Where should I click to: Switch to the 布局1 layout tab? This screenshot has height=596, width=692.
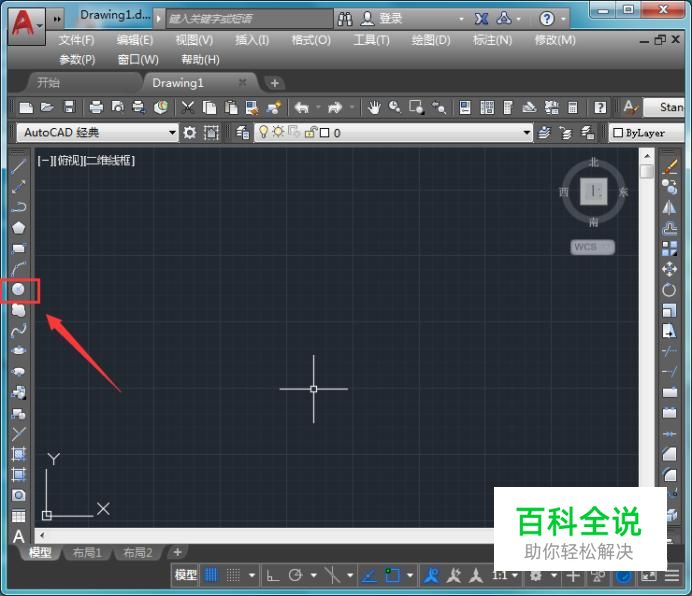point(87,552)
